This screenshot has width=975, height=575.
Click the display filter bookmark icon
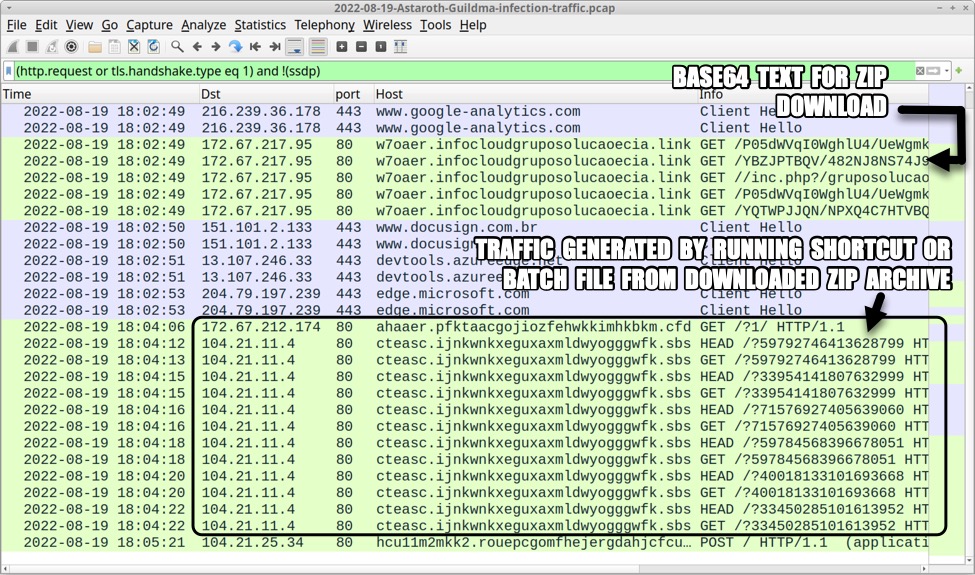(x=8, y=71)
